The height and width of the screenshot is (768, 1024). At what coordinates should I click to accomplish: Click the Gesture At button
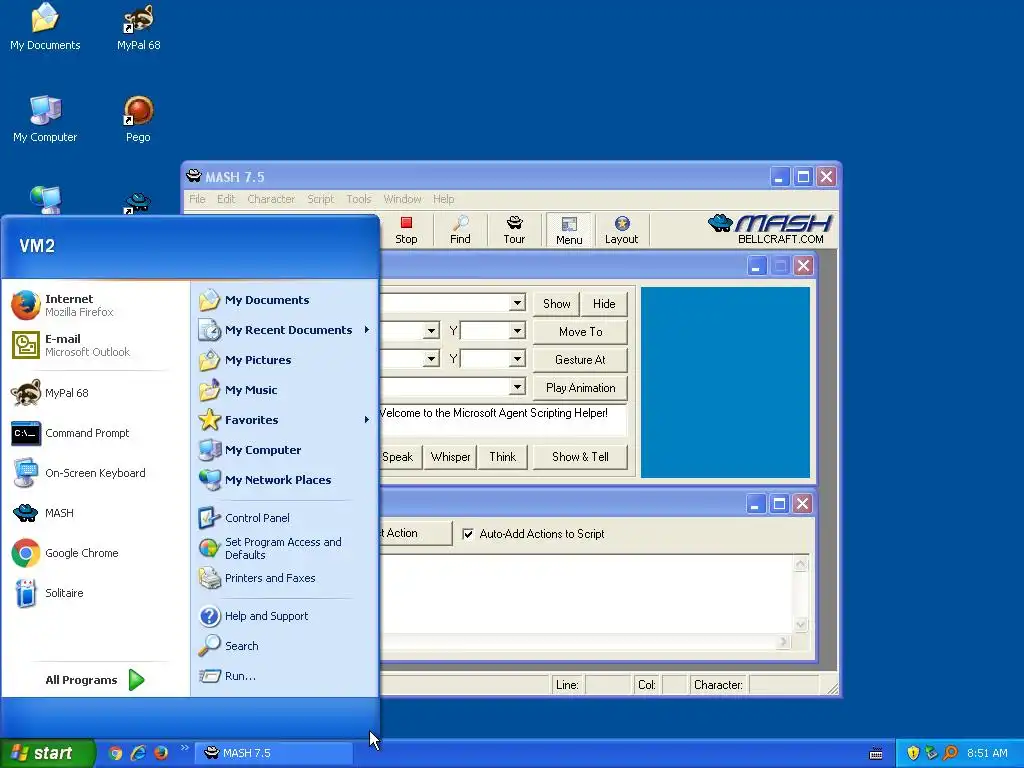[x=581, y=360]
